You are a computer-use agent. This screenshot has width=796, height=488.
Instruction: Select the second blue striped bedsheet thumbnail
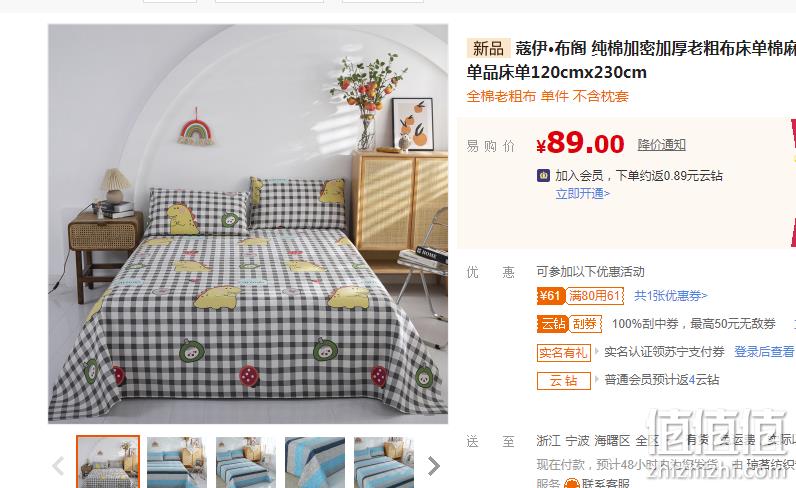[177, 462]
